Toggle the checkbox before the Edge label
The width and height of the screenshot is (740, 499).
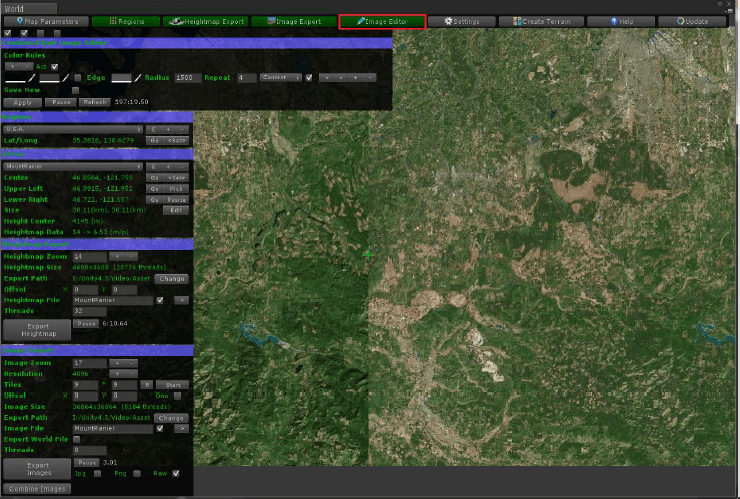(78, 78)
